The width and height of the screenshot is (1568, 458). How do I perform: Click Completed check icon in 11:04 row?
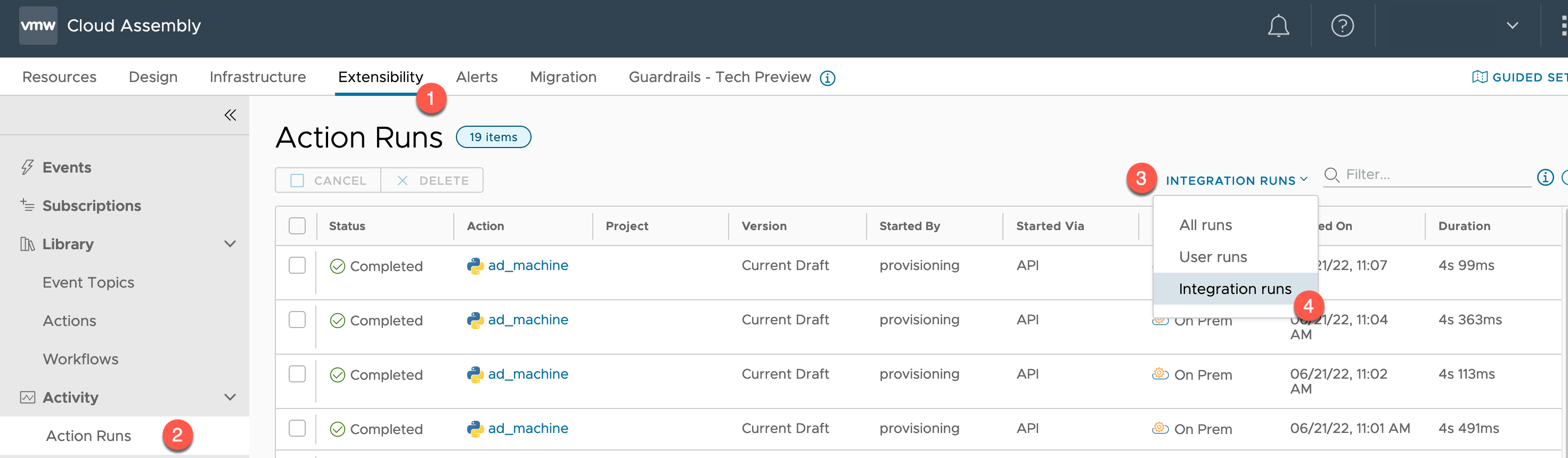[x=337, y=321]
